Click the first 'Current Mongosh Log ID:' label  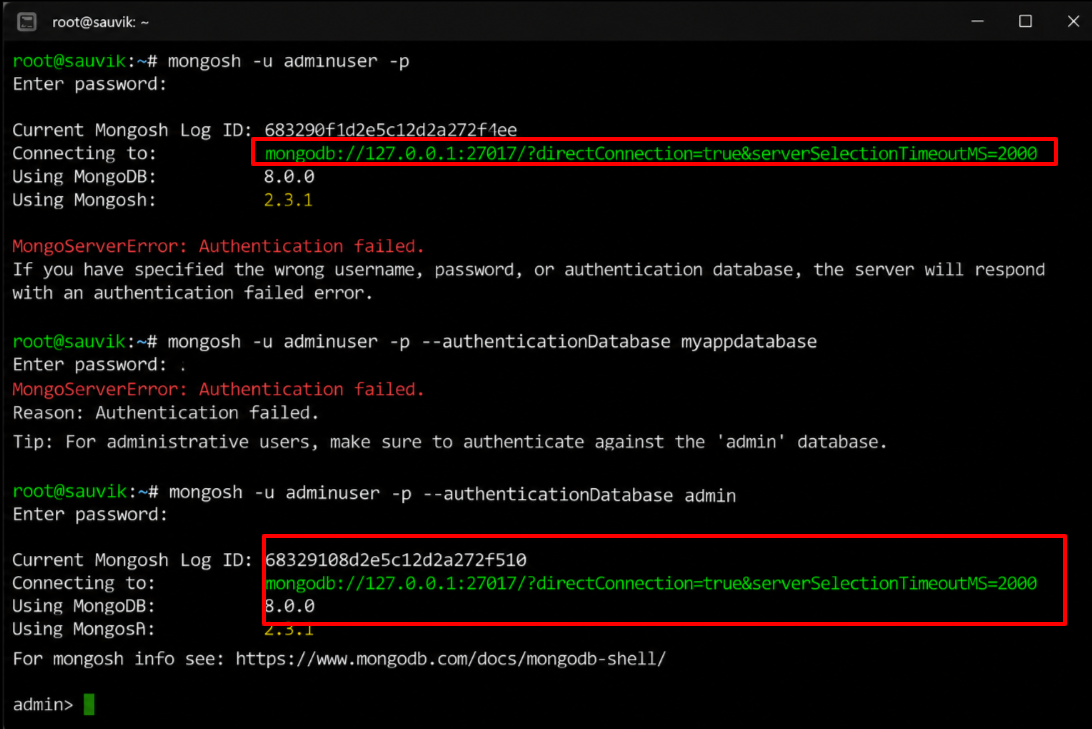[x=132, y=130]
